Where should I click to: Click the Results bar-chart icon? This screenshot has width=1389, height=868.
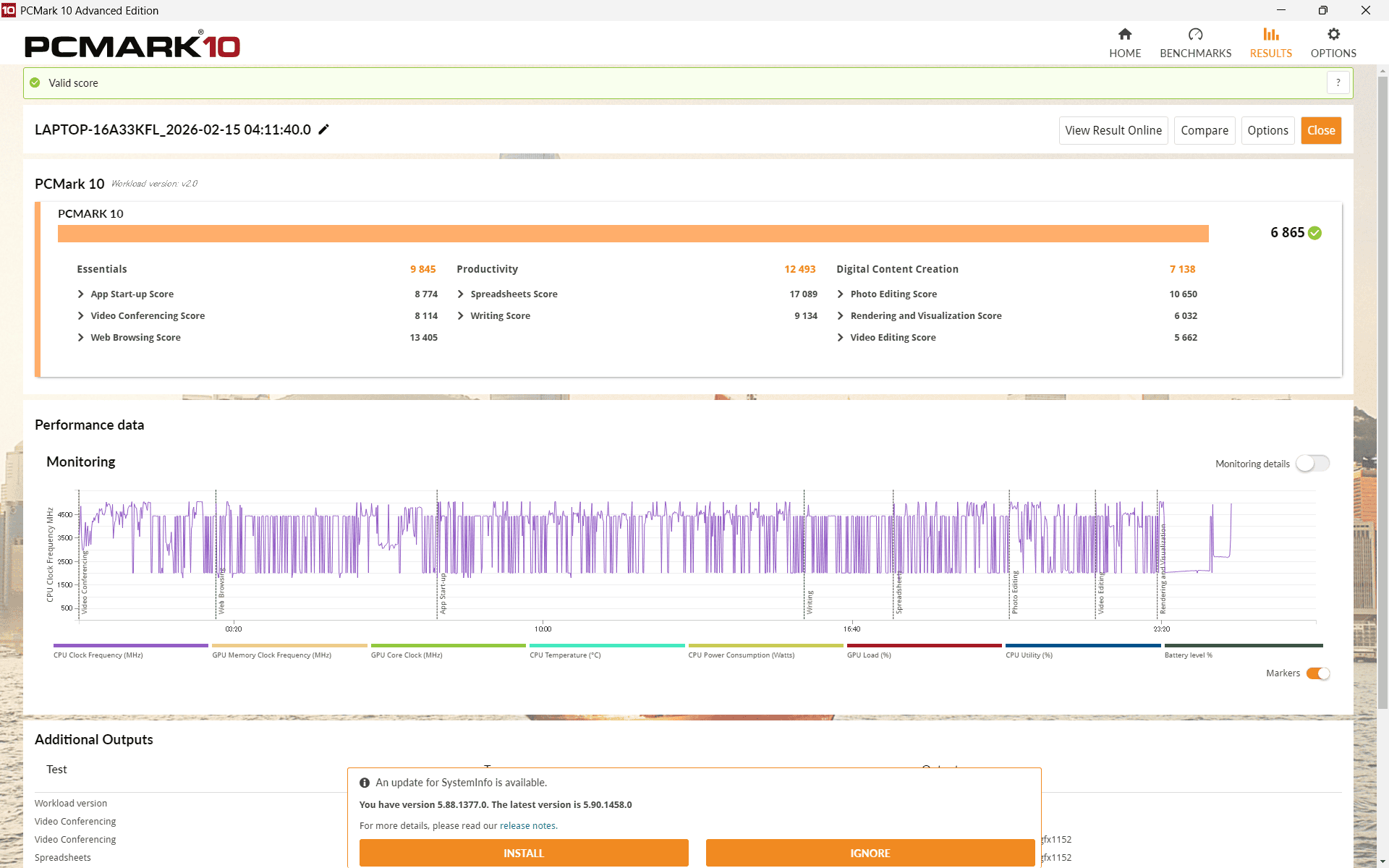coord(1270,34)
